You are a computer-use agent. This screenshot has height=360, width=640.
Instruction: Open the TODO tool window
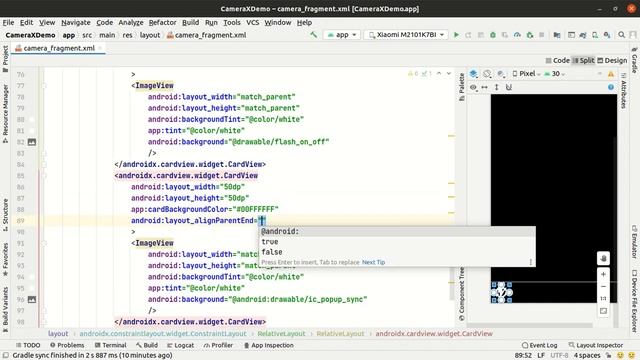pos(28,345)
